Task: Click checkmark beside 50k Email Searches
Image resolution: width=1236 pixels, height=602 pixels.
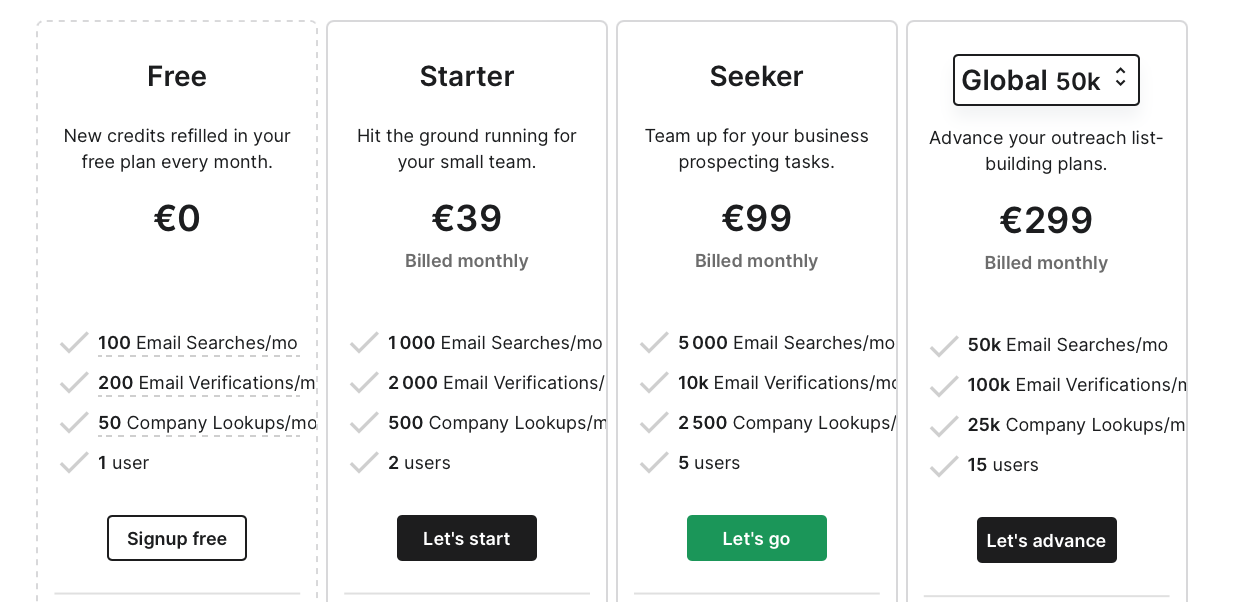Action: click(944, 345)
